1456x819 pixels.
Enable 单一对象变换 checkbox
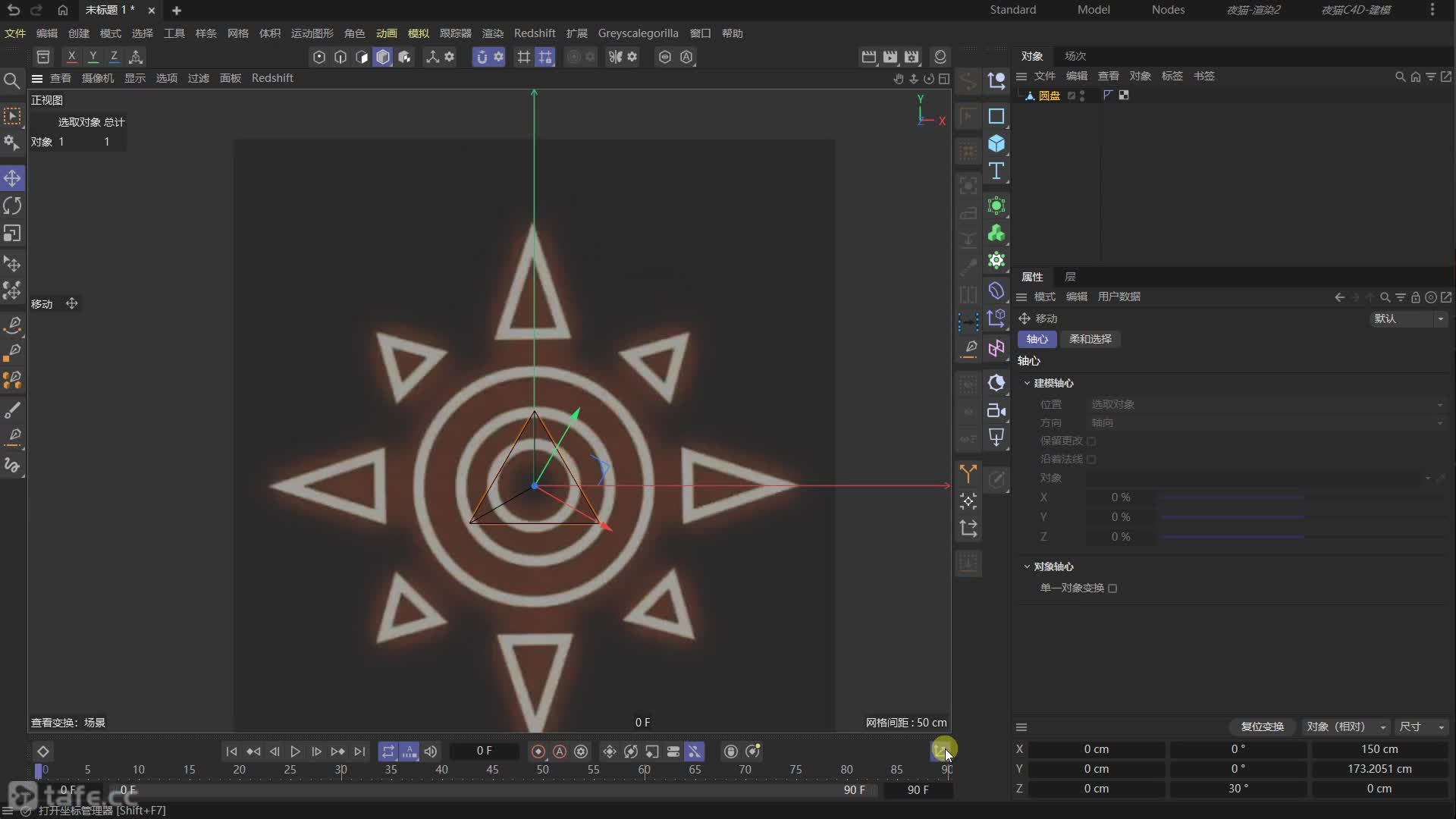point(1112,588)
